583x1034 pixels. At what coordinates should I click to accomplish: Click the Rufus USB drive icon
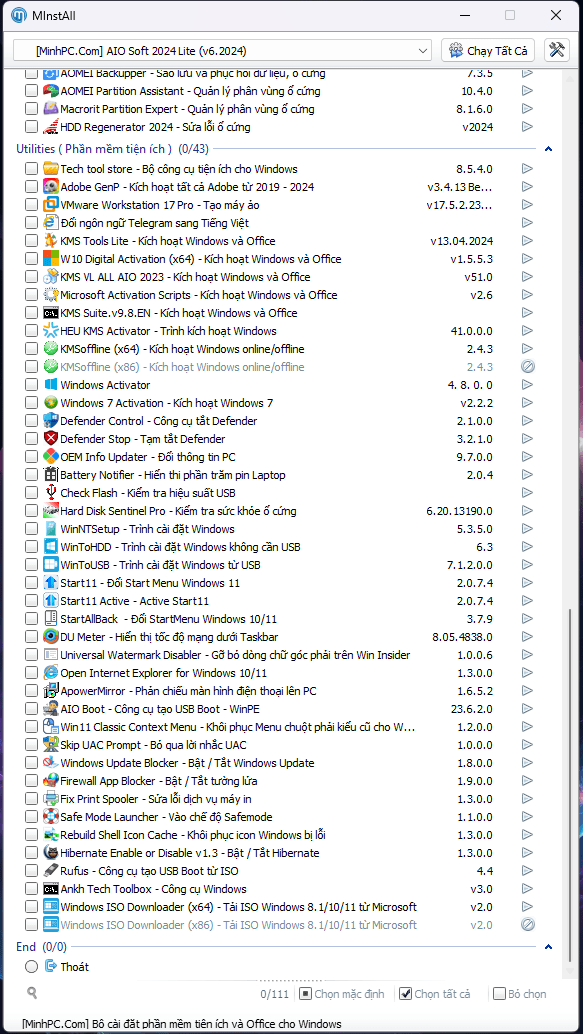point(51,871)
